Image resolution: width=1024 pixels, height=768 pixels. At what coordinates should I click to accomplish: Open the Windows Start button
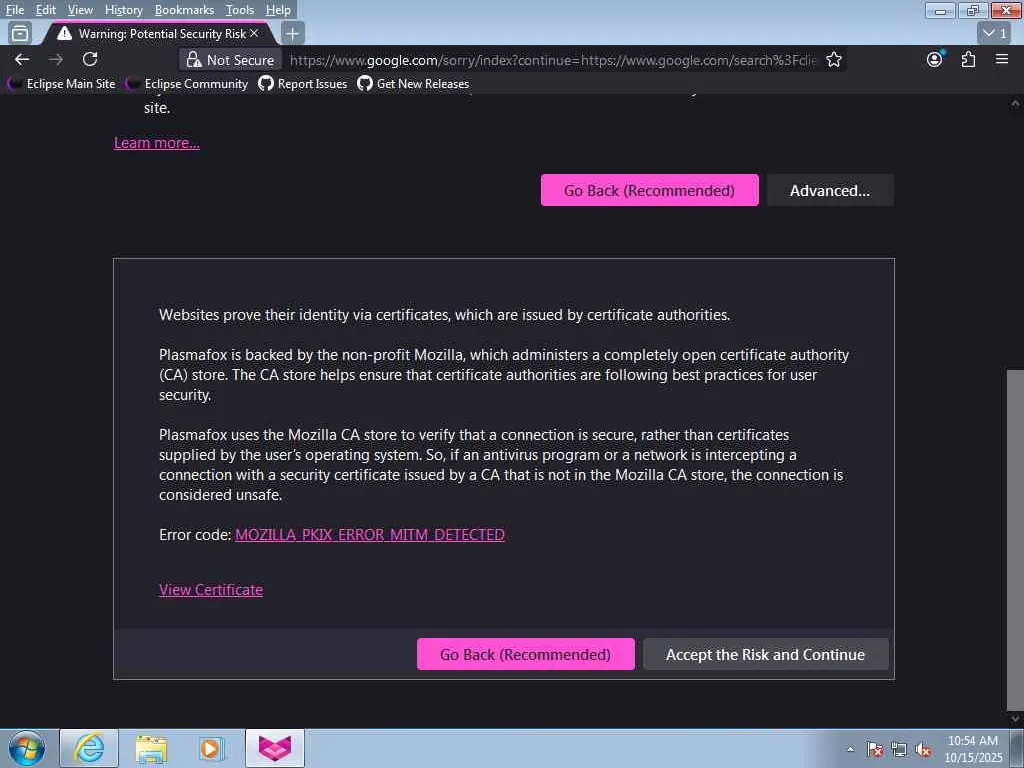point(27,748)
